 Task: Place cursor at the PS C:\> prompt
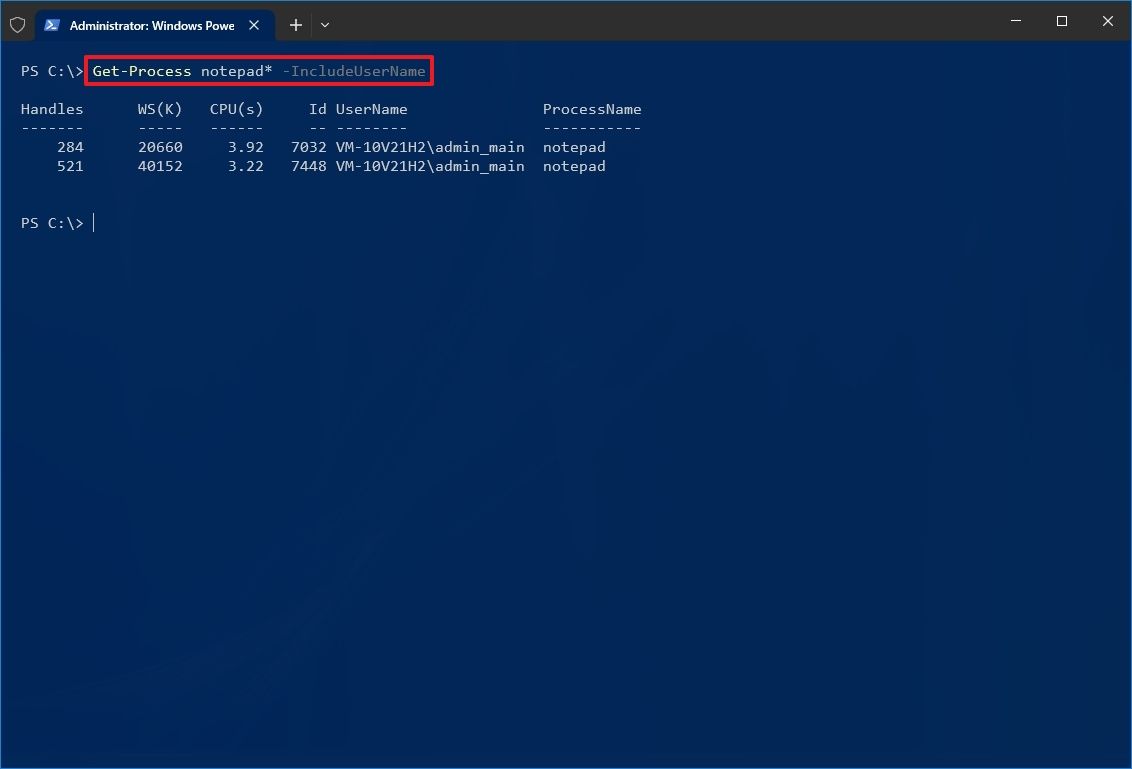pyautogui.click(x=93, y=222)
